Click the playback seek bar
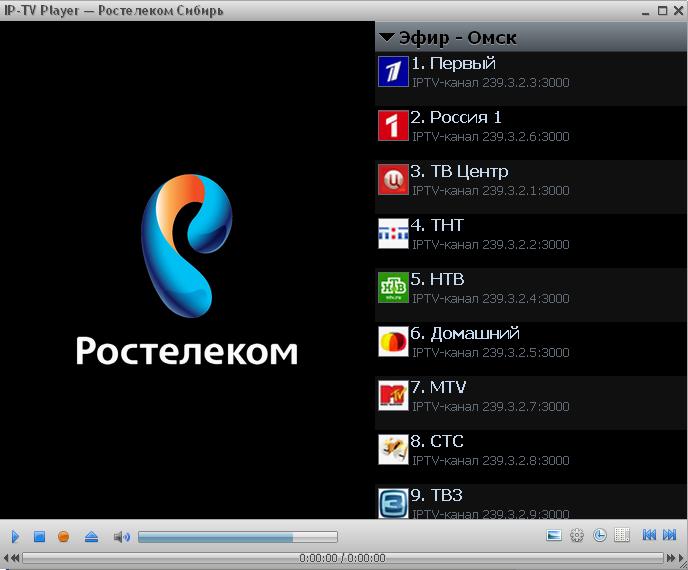The image size is (688, 570). 342,558
